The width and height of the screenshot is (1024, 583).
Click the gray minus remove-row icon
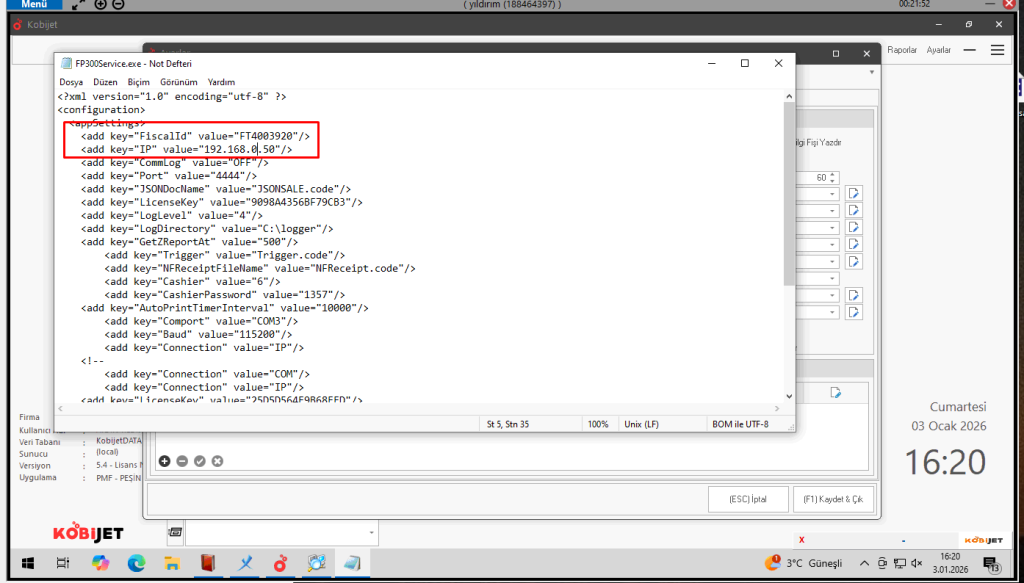point(182,461)
